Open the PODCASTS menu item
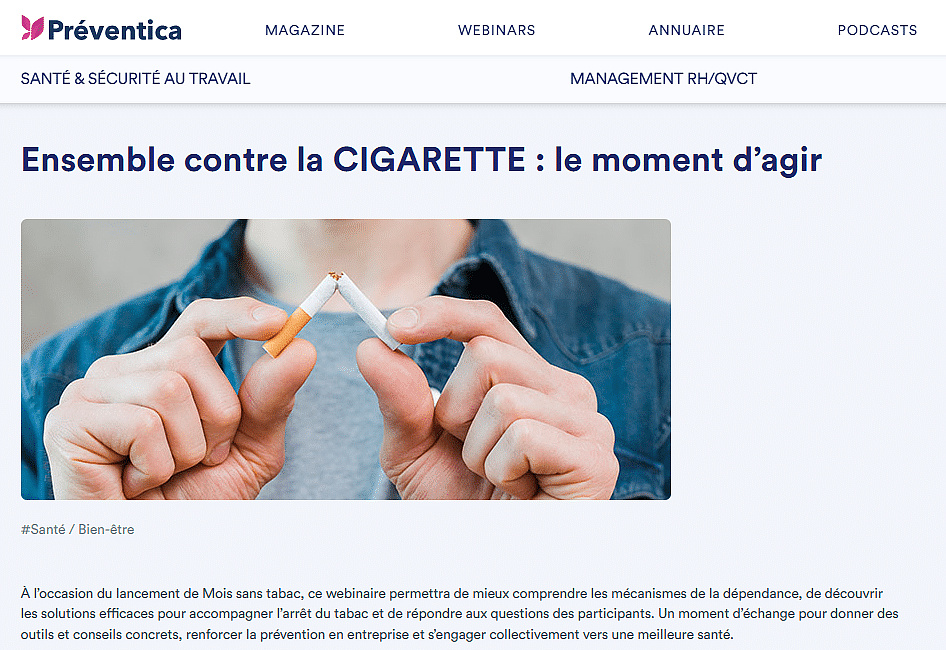The width and height of the screenshot is (946, 650). click(x=877, y=30)
